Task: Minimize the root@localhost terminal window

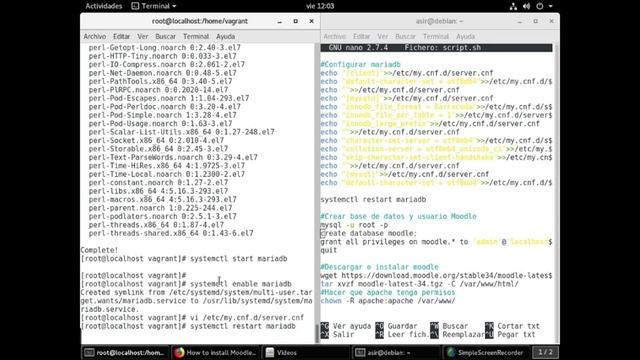Action: (x=280, y=21)
